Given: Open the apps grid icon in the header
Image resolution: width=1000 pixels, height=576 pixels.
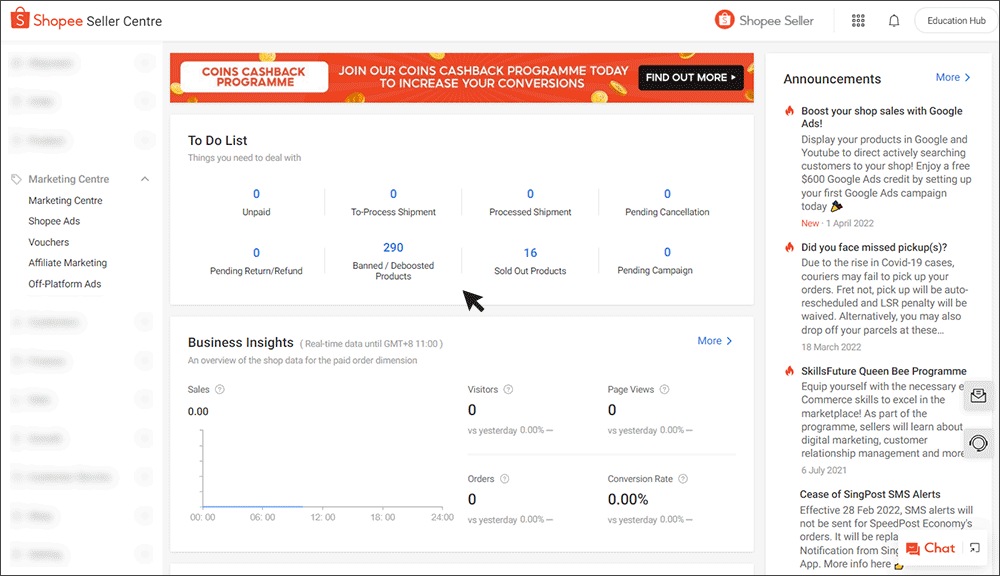Looking at the screenshot, I should pyautogui.click(x=858, y=20).
